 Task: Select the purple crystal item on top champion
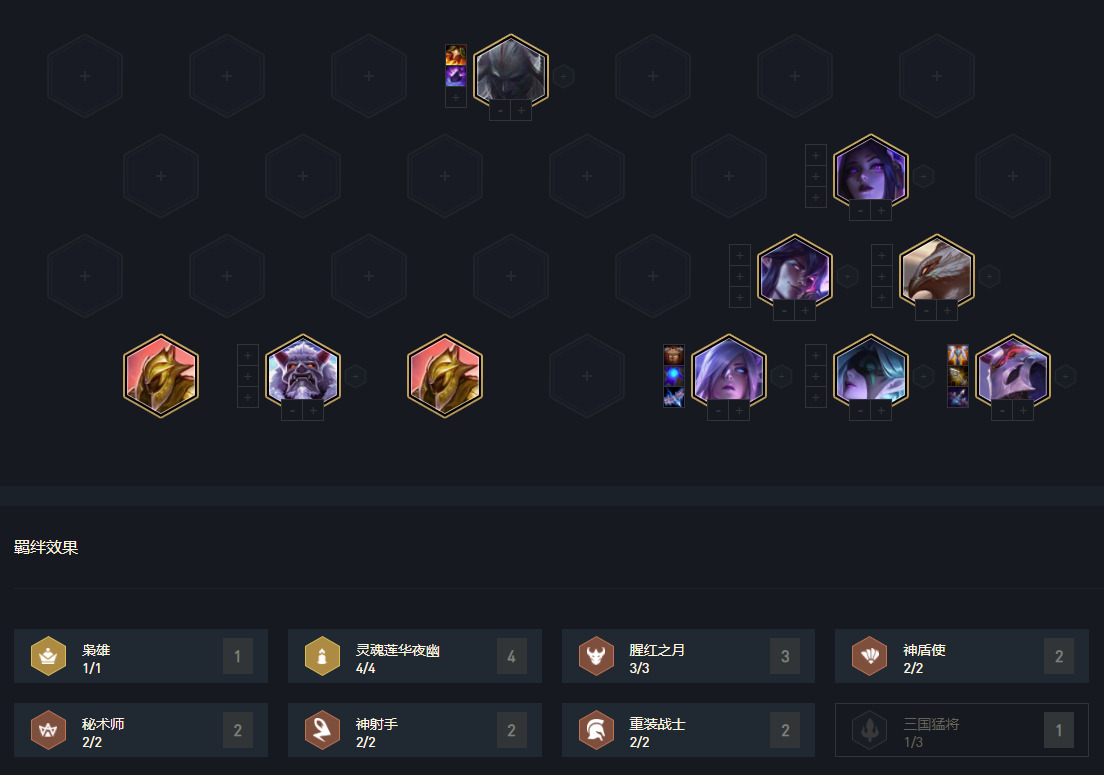coord(456,76)
